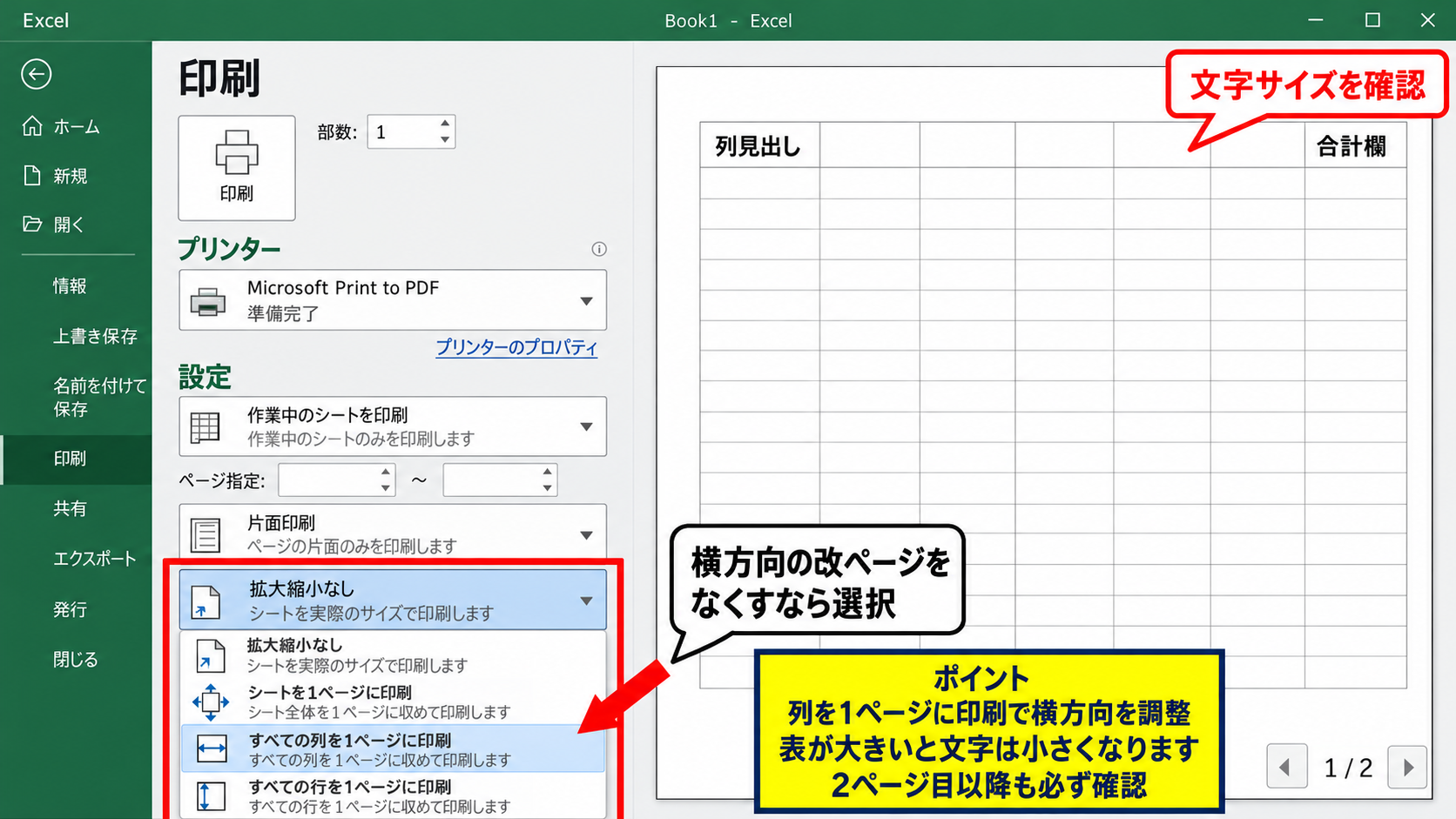Click the worksheet grid icon in 設定
The height and width of the screenshot is (819, 1456).
[206, 426]
